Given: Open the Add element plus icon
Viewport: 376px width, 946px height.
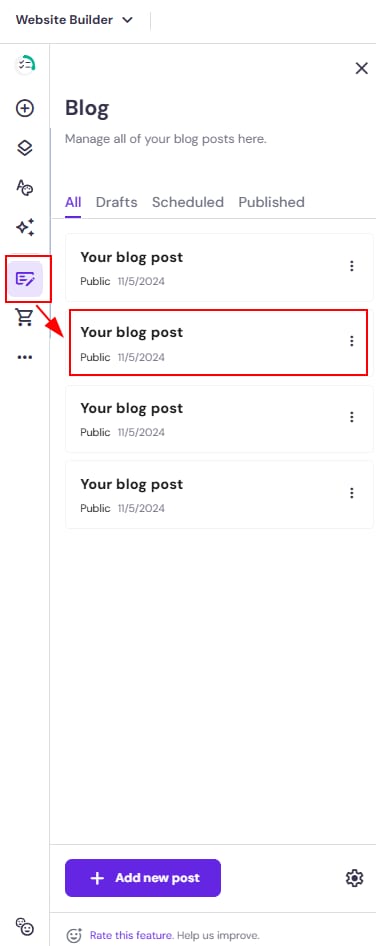Looking at the screenshot, I should [x=25, y=109].
